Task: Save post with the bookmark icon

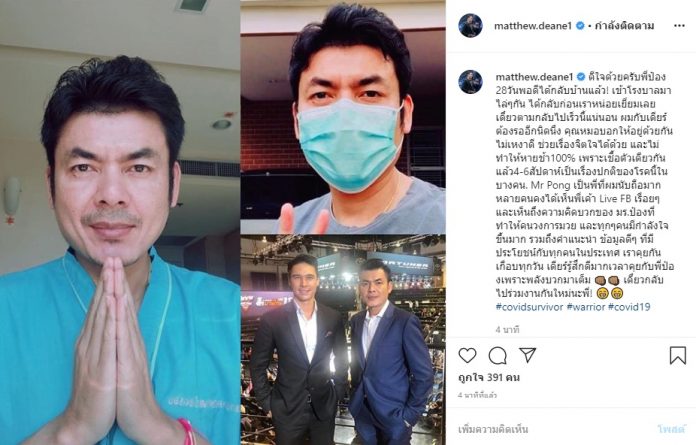Action: click(677, 355)
